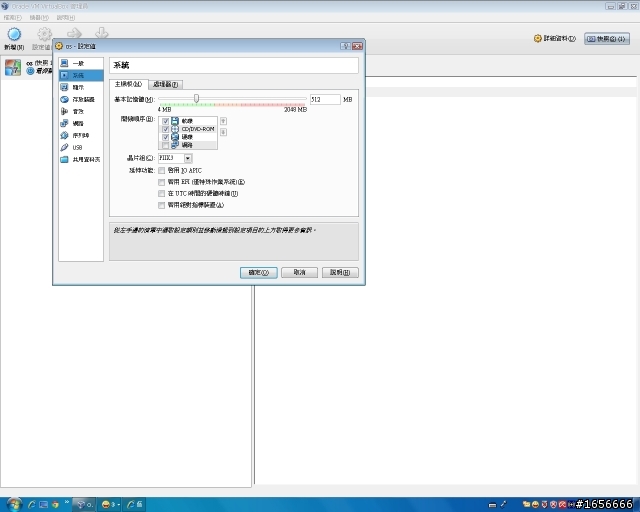640x512 pixels.
Task: Switch to the VirtualBox taskbar button
Action: tap(85, 505)
